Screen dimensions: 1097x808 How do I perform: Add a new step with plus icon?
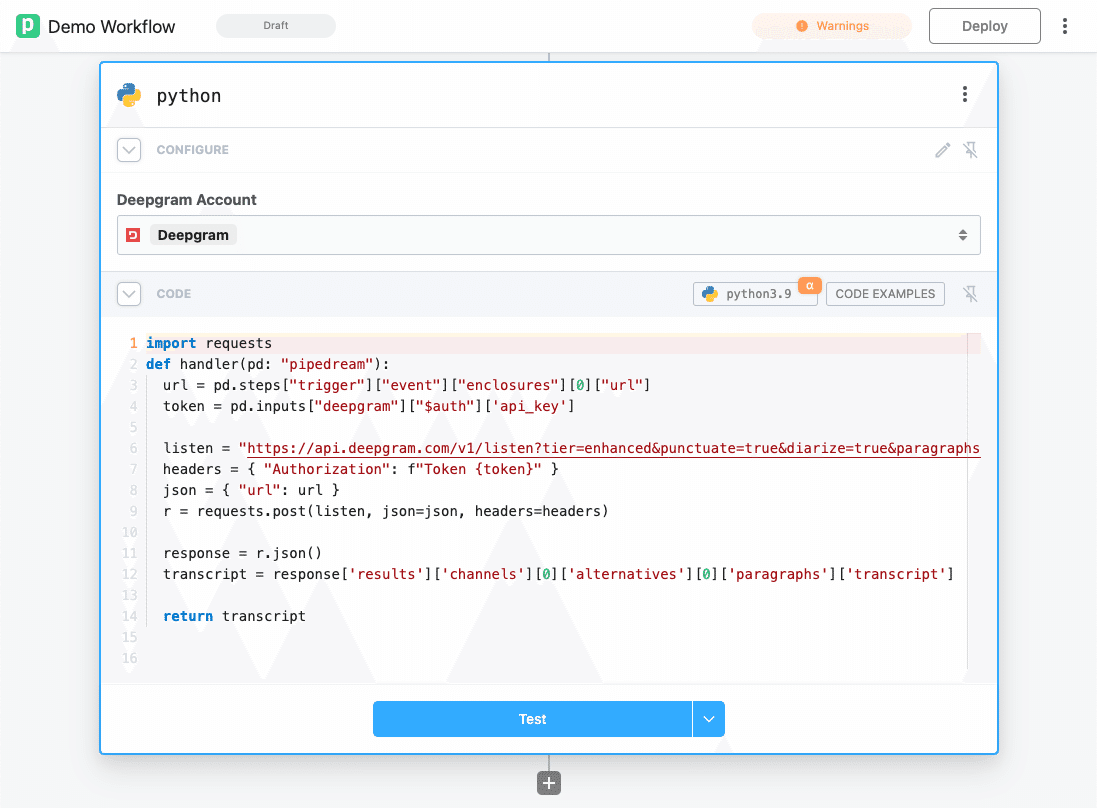(x=549, y=783)
